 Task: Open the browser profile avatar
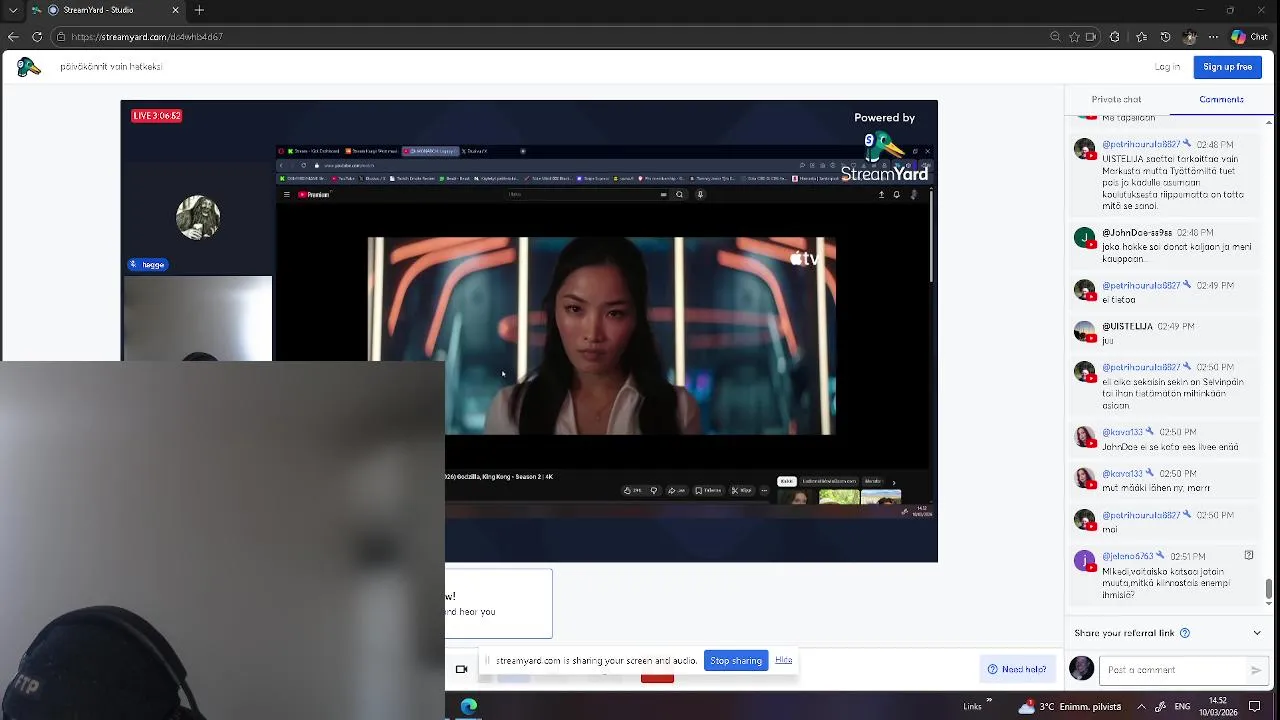click(x=1189, y=37)
